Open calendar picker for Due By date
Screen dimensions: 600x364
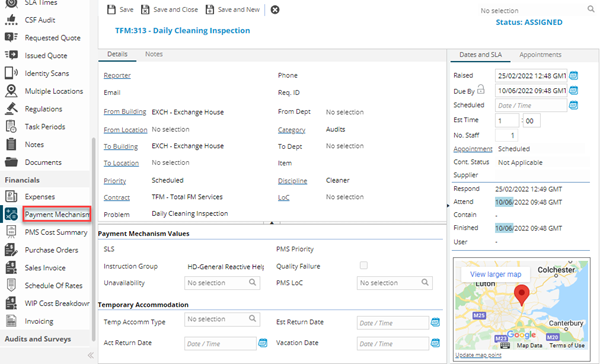click(x=573, y=90)
